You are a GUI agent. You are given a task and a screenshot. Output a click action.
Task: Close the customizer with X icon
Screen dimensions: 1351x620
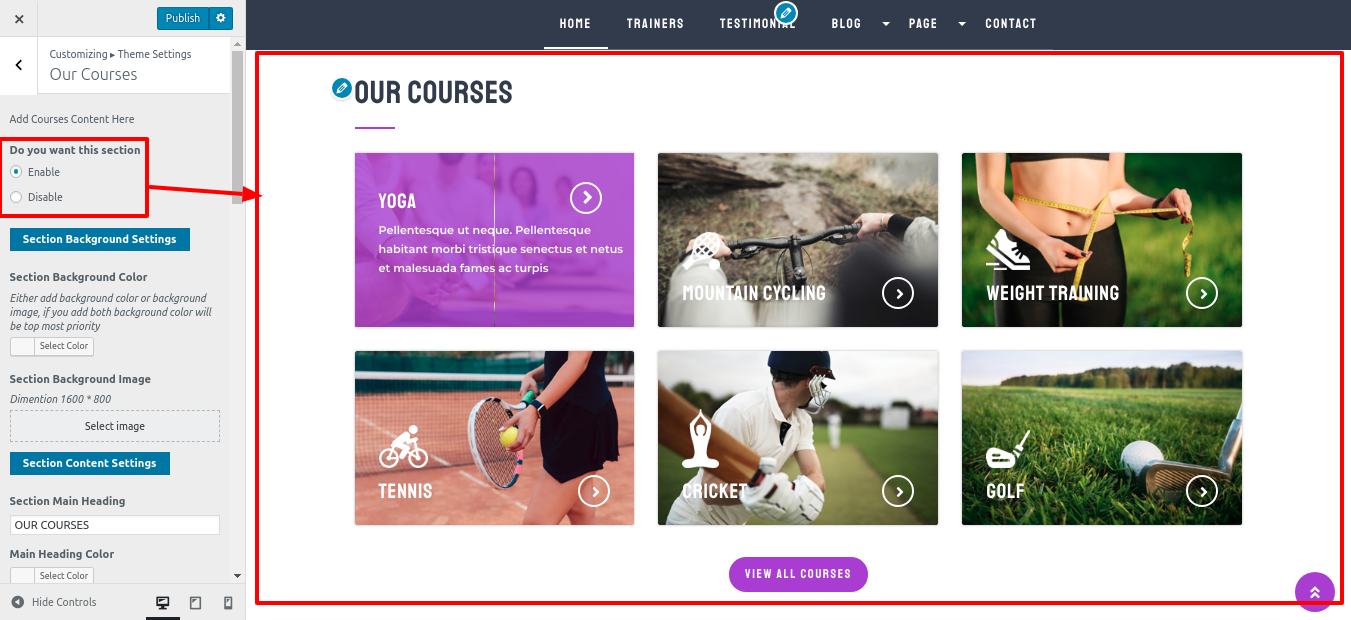[19, 19]
